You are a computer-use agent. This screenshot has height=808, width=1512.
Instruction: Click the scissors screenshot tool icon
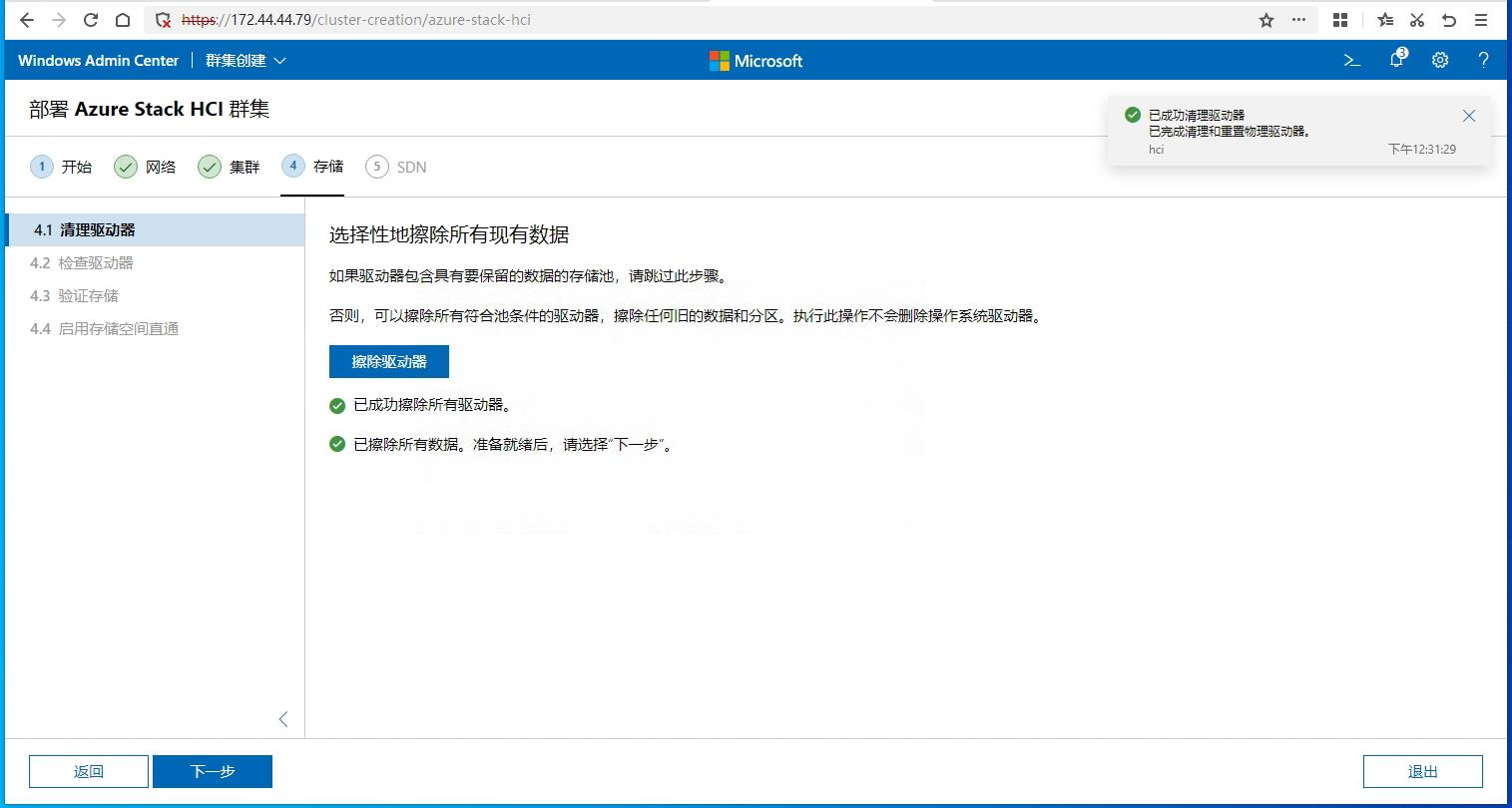pyautogui.click(x=1417, y=20)
